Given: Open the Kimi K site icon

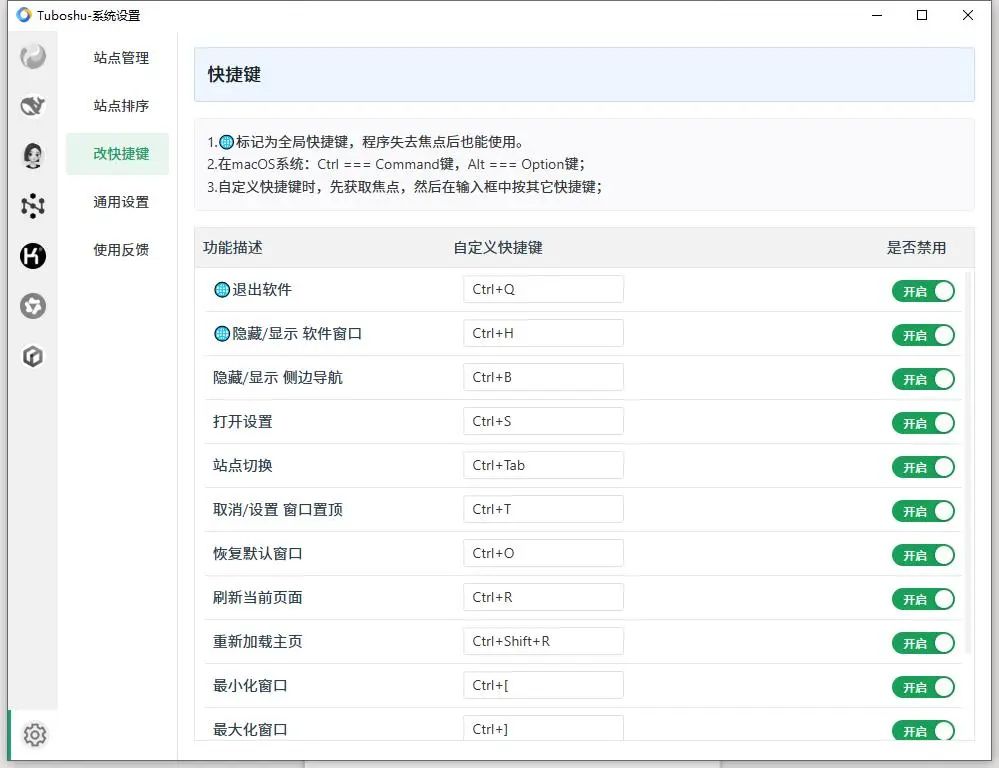Looking at the screenshot, I should click(x=32, y=256).
